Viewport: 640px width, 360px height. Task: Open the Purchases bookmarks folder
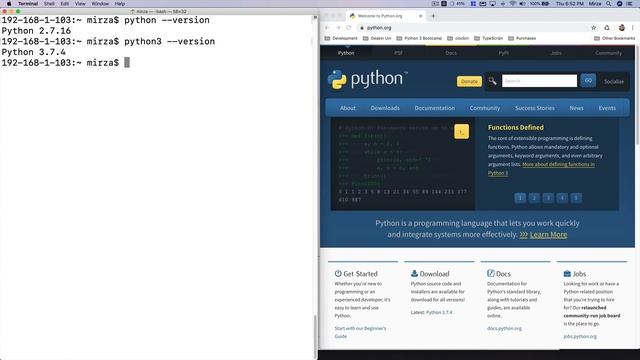click(522, 38)
